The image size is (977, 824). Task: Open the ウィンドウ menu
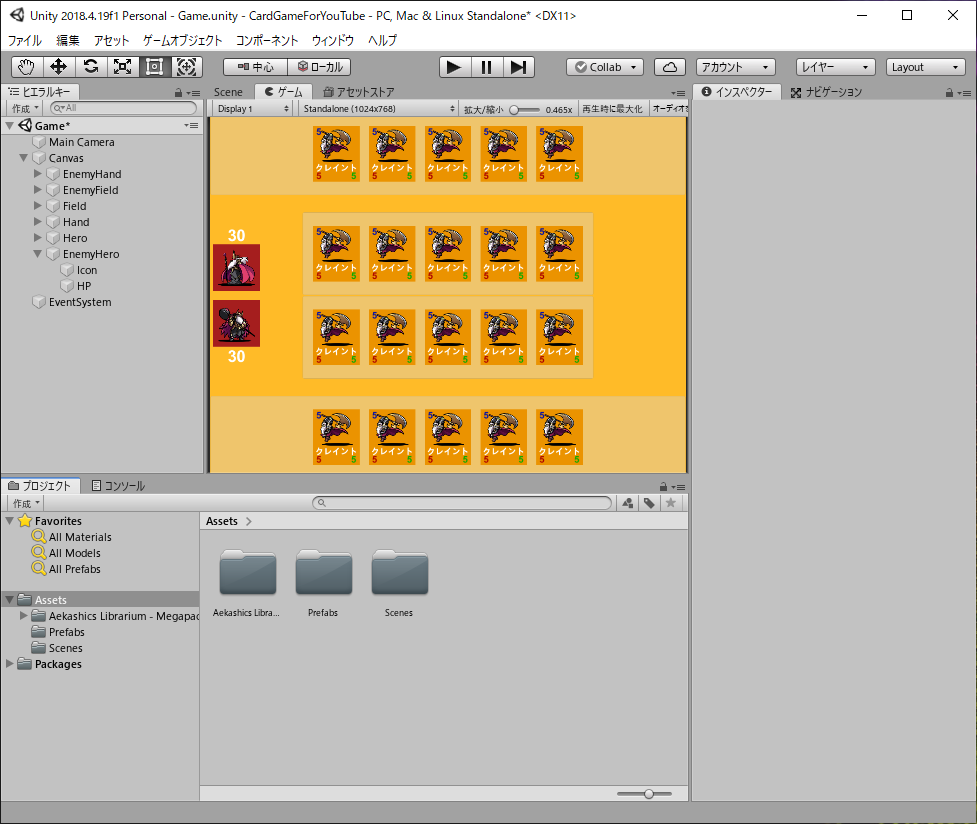pos(333,41)
